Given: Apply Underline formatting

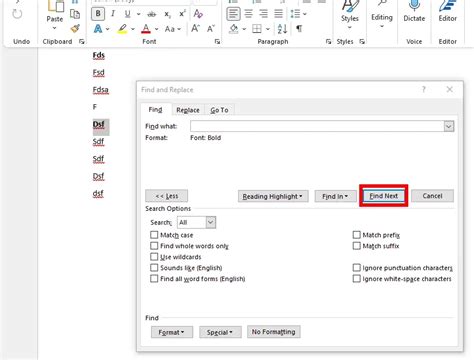Looking at the screenshot, I should [127, 14].
